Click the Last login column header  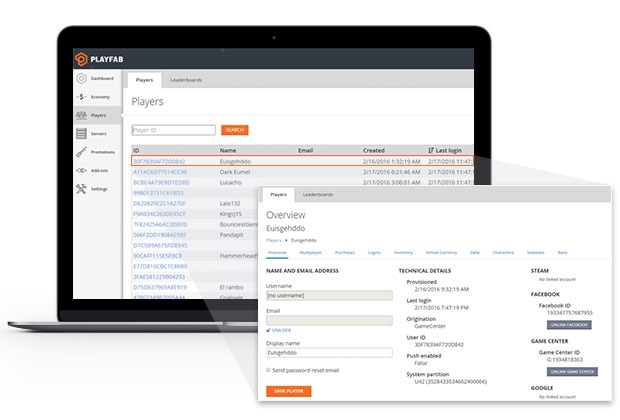click(x=448, y=150)
